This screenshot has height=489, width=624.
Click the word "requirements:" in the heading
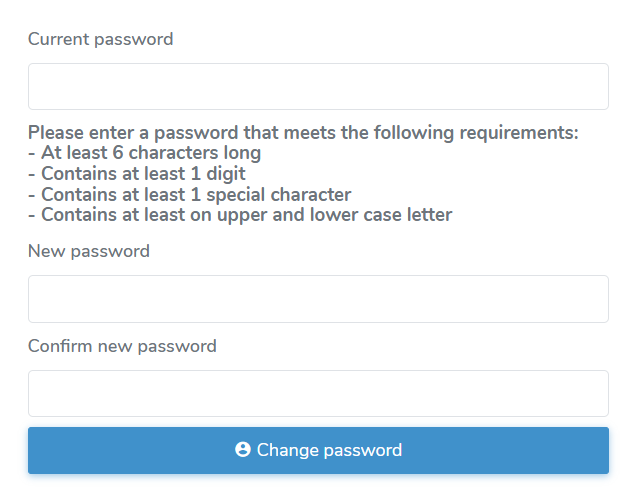(524, 133)
